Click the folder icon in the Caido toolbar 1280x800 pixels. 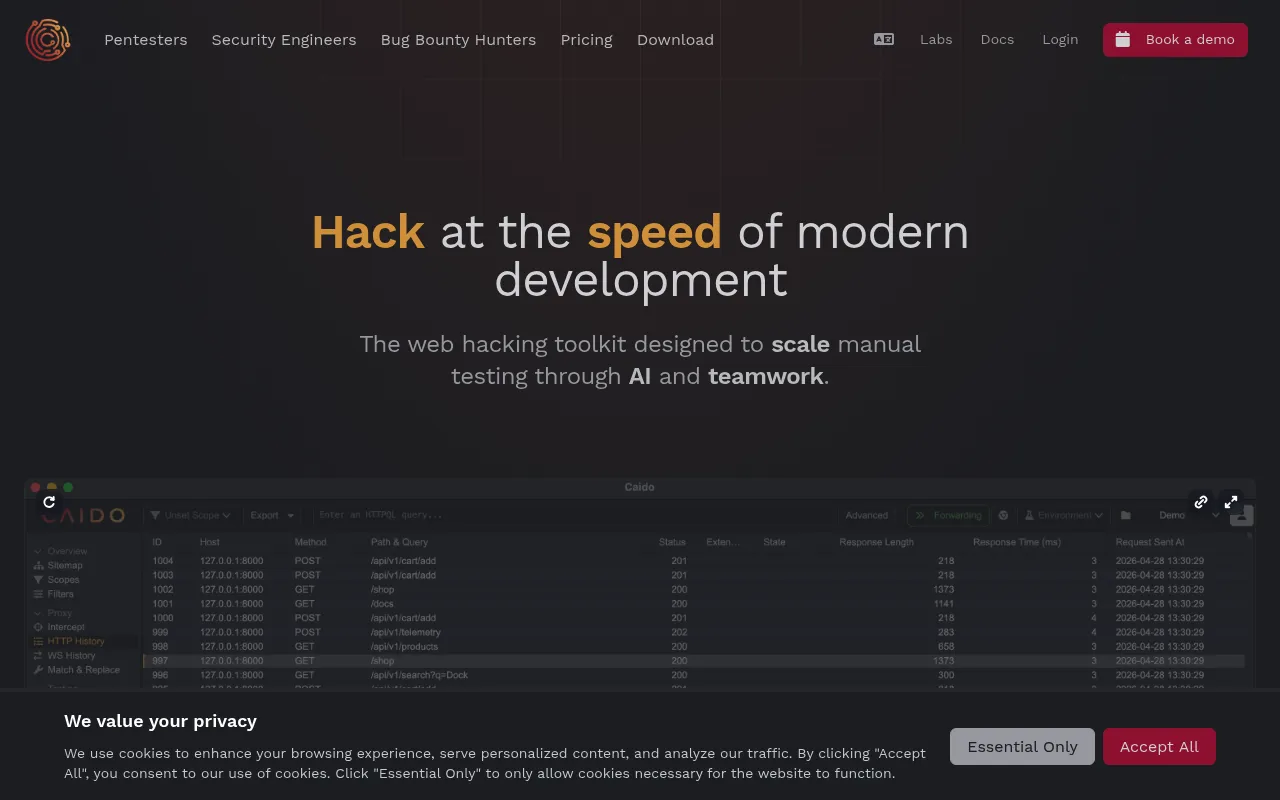1126,515
